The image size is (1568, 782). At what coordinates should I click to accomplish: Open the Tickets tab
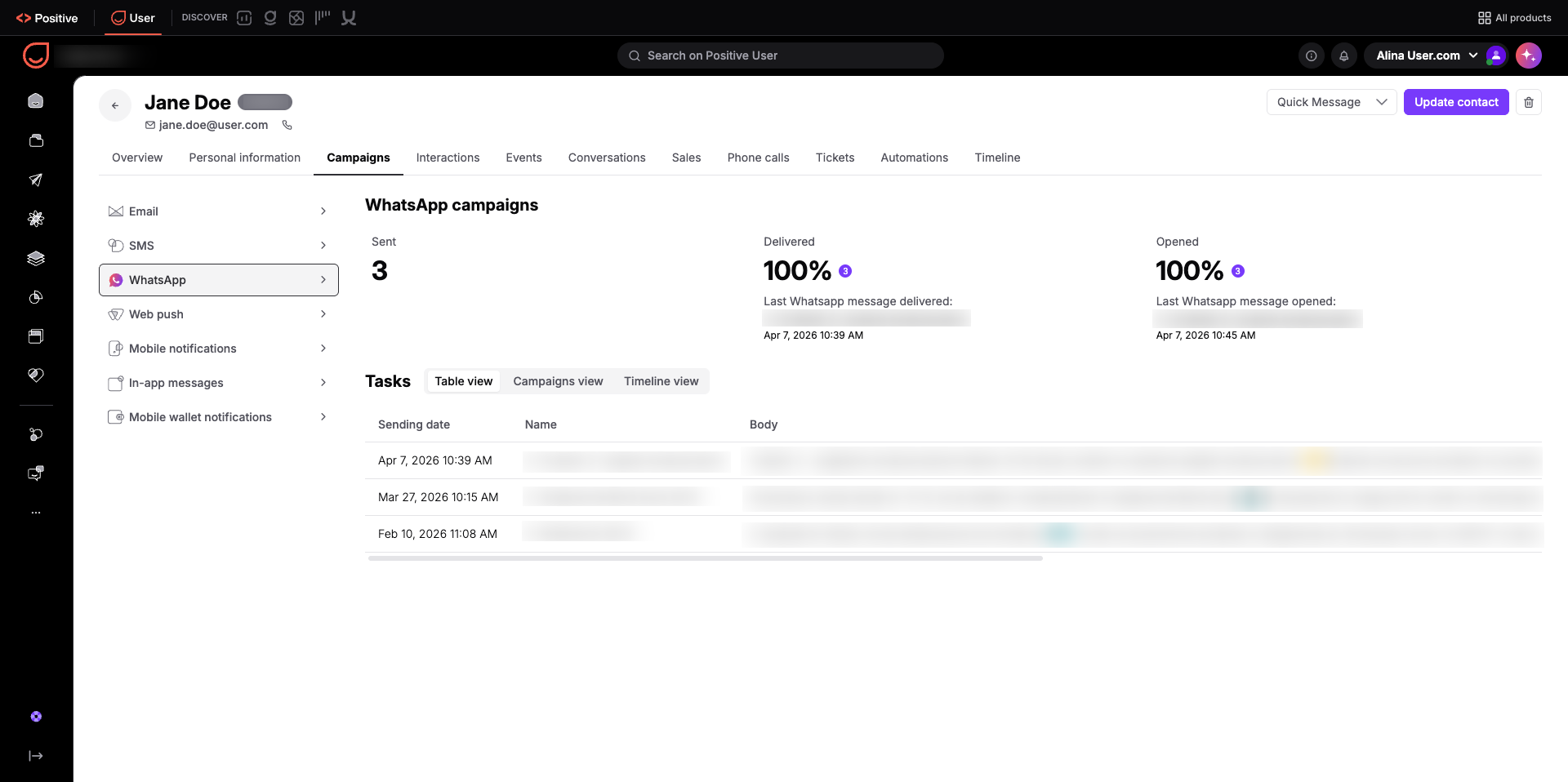pyautogui.click(x=835, y=158)
